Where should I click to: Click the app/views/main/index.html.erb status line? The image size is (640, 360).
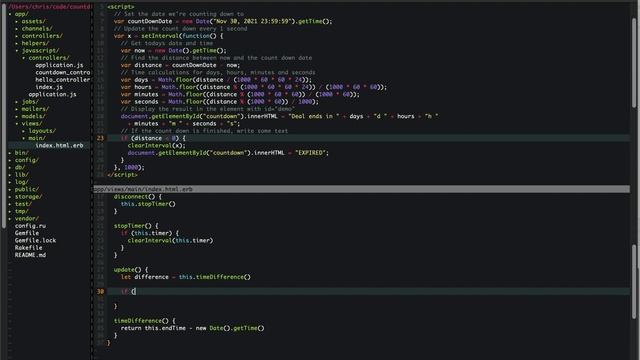pyautogui.click(x=362, y=189)
